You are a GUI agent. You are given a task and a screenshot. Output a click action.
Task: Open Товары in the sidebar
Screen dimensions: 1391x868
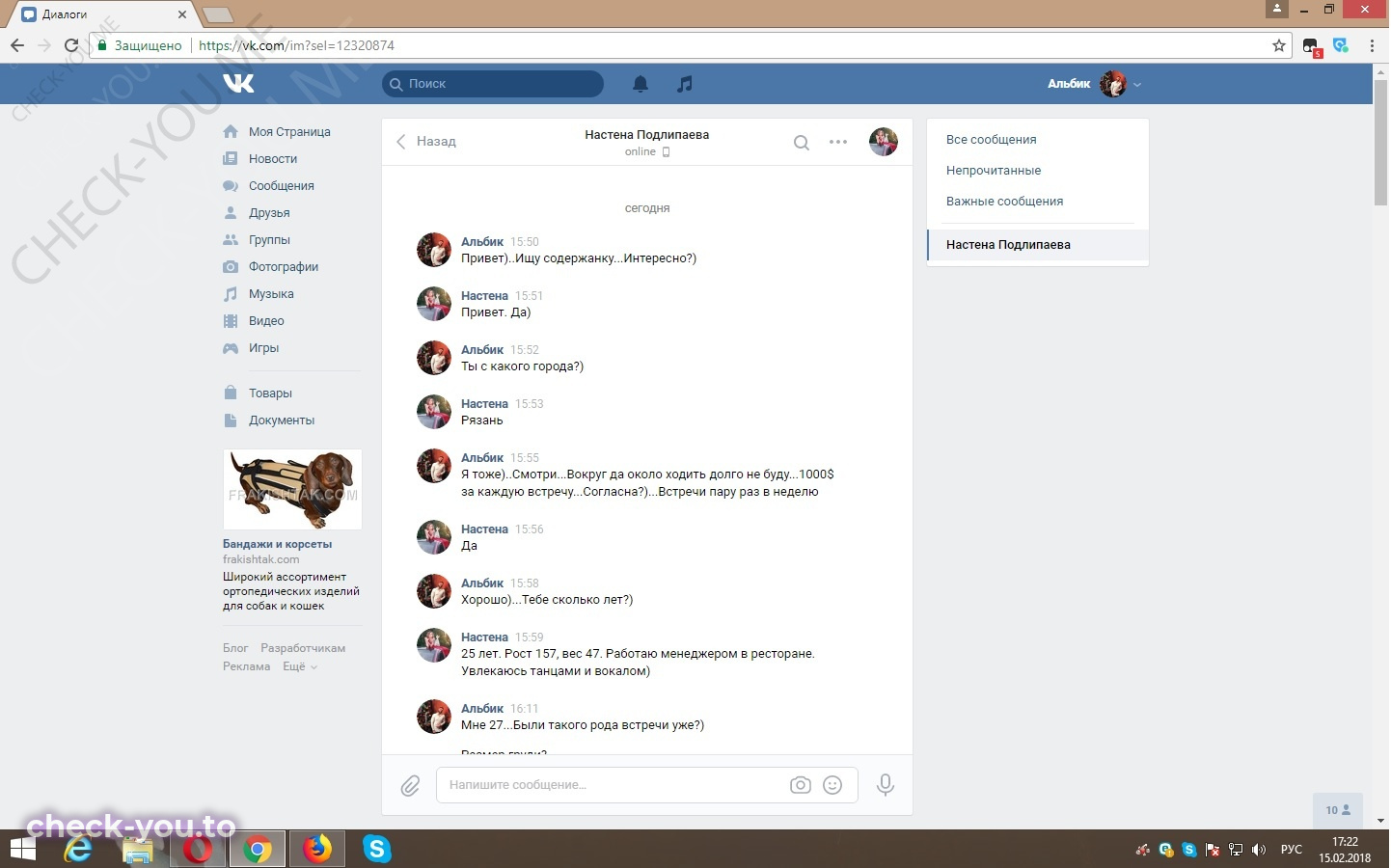point(270,393)
